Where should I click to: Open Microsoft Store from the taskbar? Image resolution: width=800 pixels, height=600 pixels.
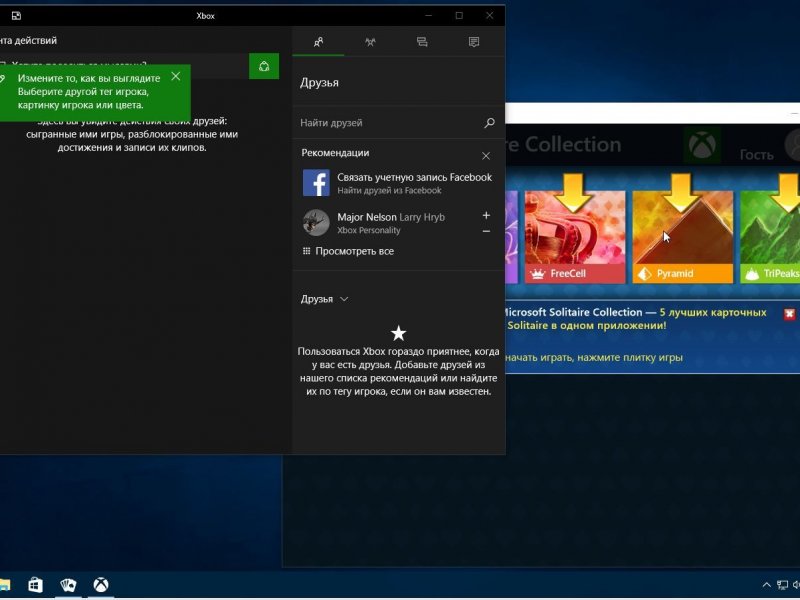tap(35, 585)
